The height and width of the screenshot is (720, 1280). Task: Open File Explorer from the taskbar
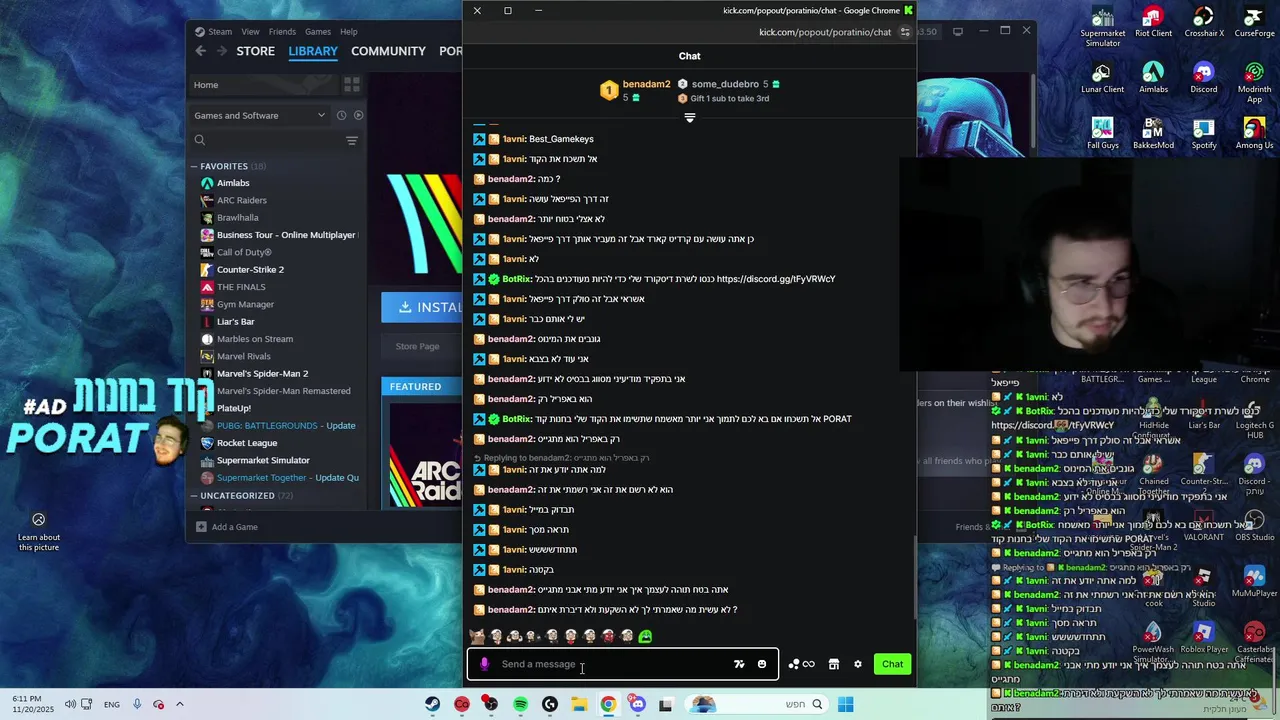(x=579, y=704)
